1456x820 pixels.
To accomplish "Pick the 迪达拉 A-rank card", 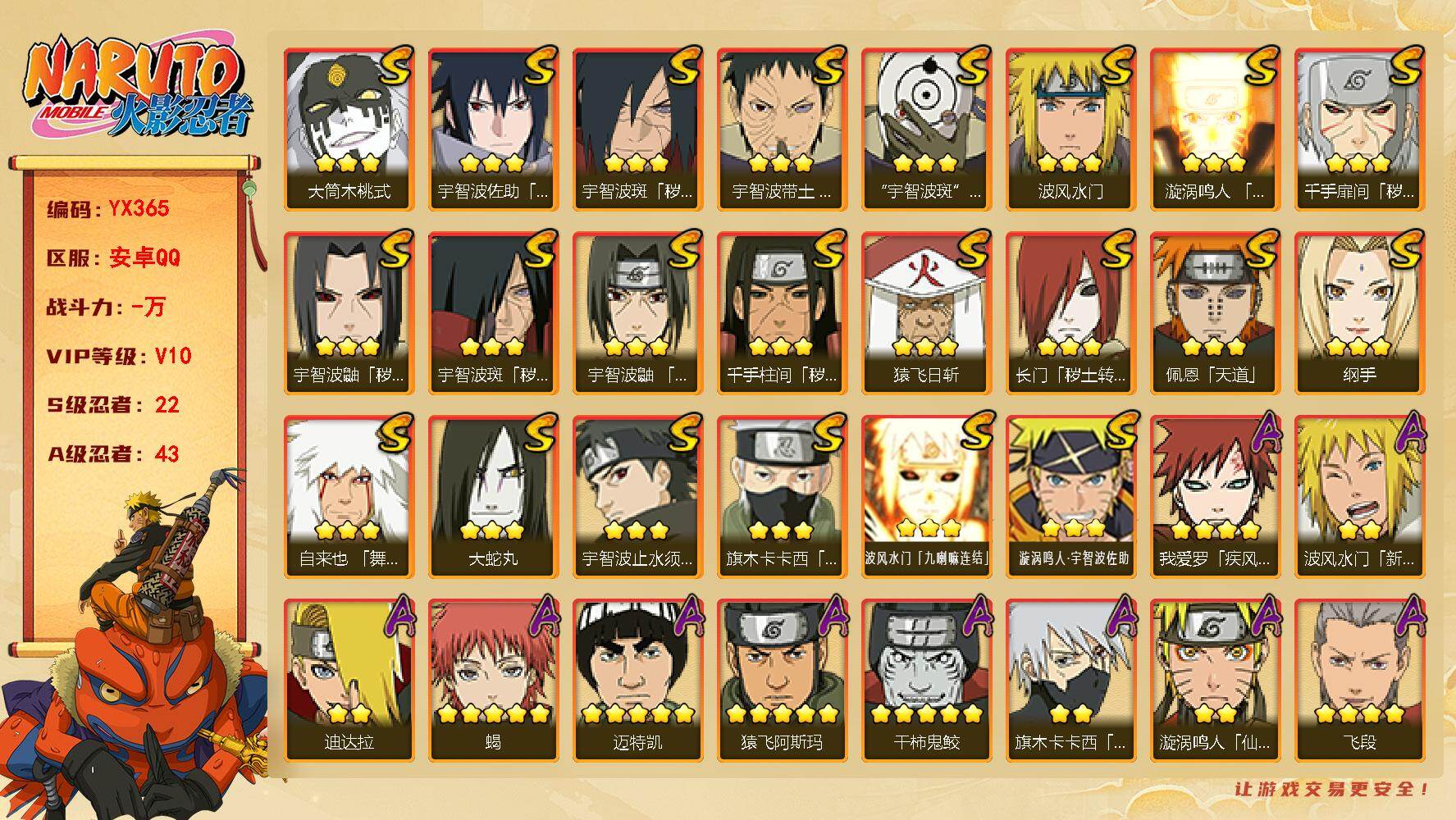I will [x=349, y=681].
